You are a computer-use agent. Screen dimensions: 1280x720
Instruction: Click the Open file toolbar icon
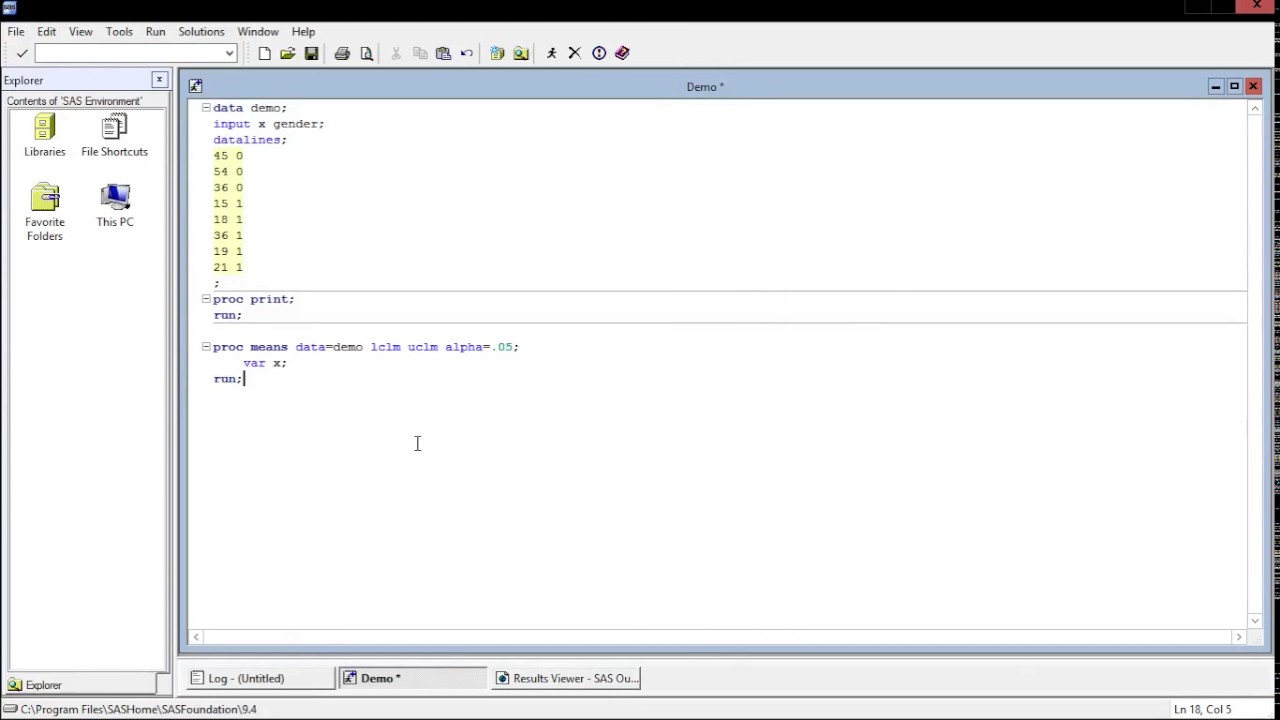288,53
